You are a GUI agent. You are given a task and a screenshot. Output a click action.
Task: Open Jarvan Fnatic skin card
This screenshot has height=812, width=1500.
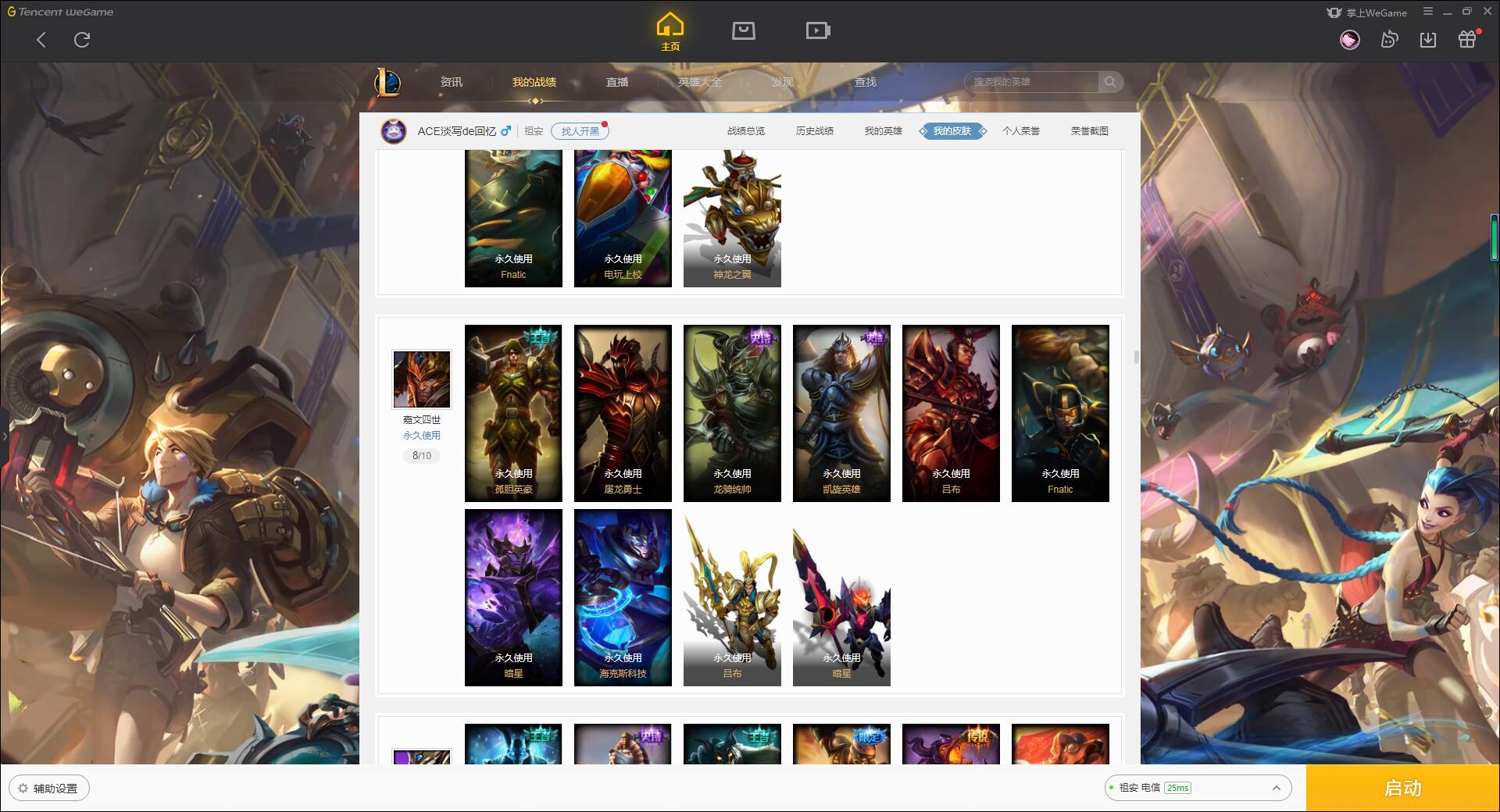pyautogui.click(x=1060, y=413)
